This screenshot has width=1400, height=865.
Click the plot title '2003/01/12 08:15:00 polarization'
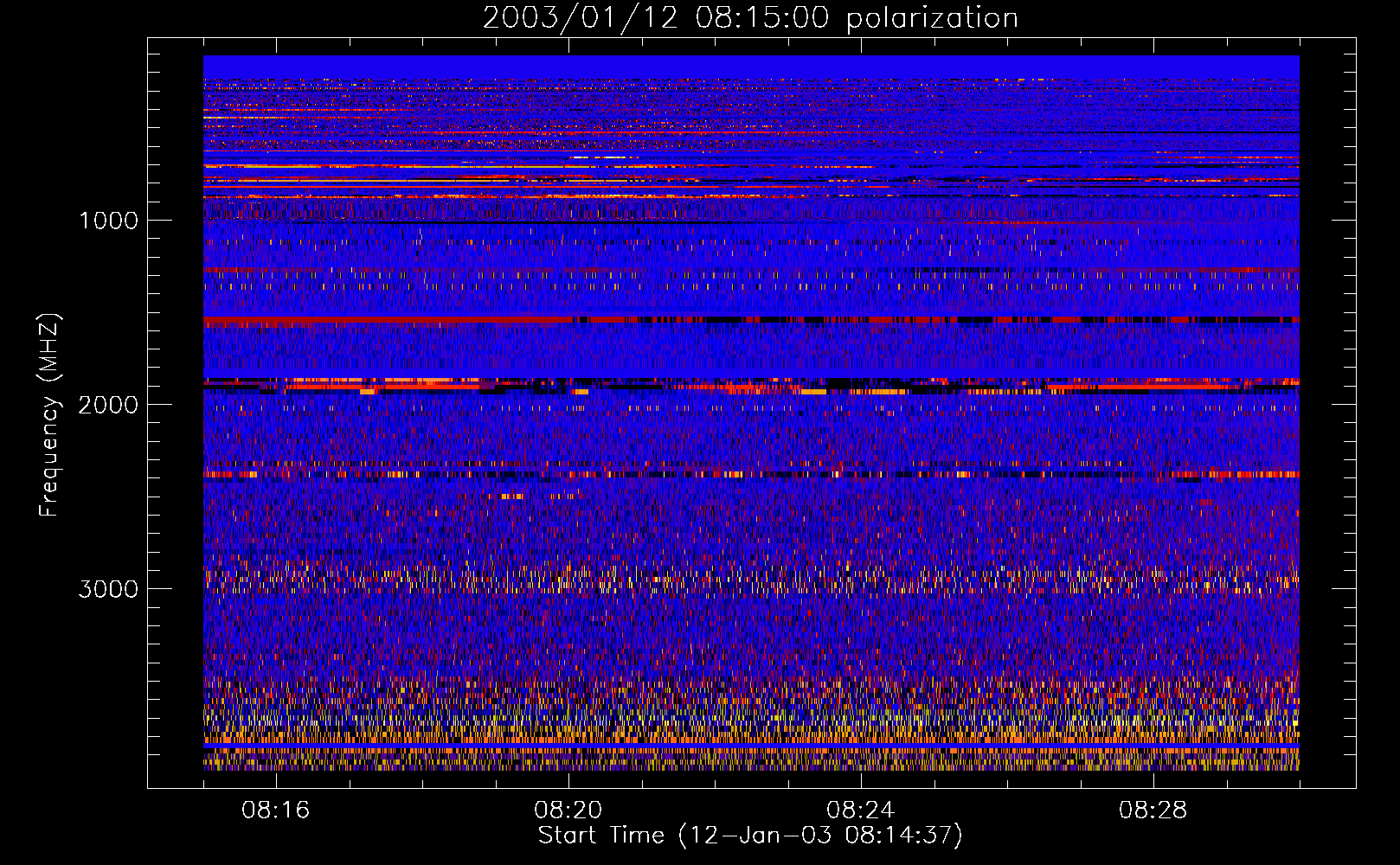tap(750, 18)
